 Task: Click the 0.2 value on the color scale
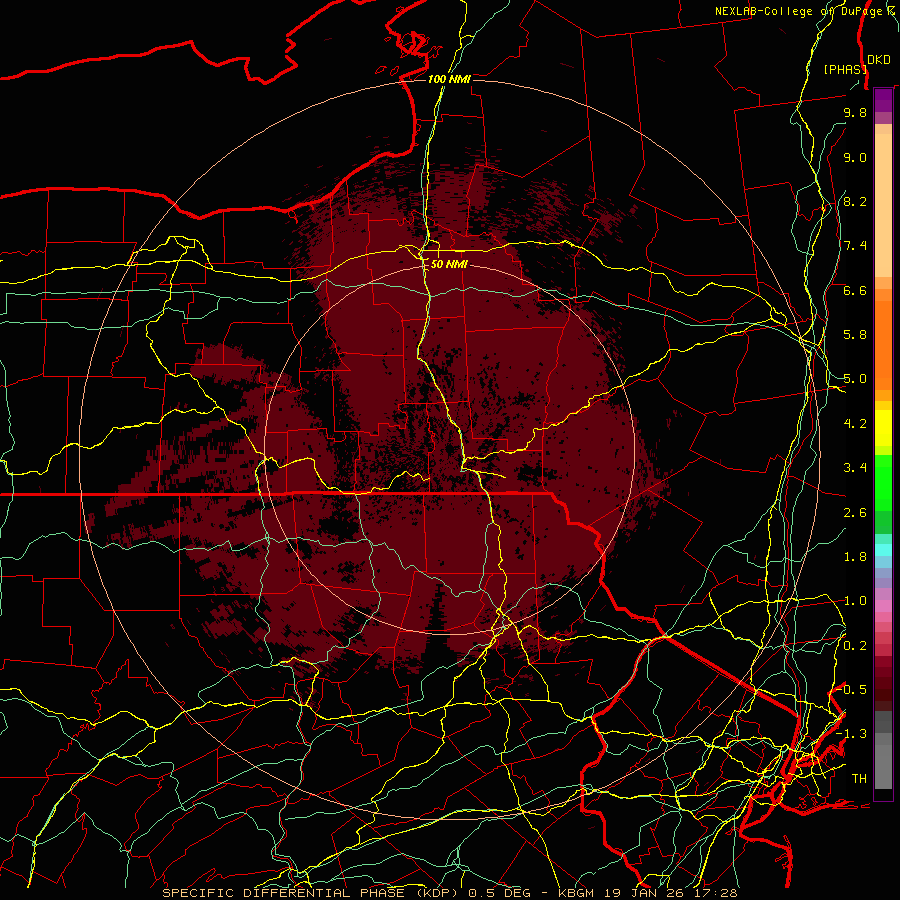(x=855, y=646)
